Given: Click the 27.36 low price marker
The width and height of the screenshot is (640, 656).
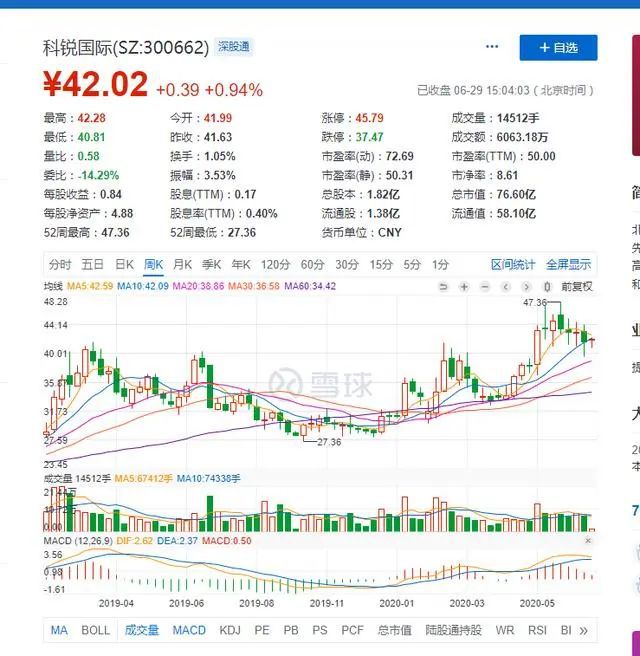Looking at the screenshot, I should click(329, 442).
